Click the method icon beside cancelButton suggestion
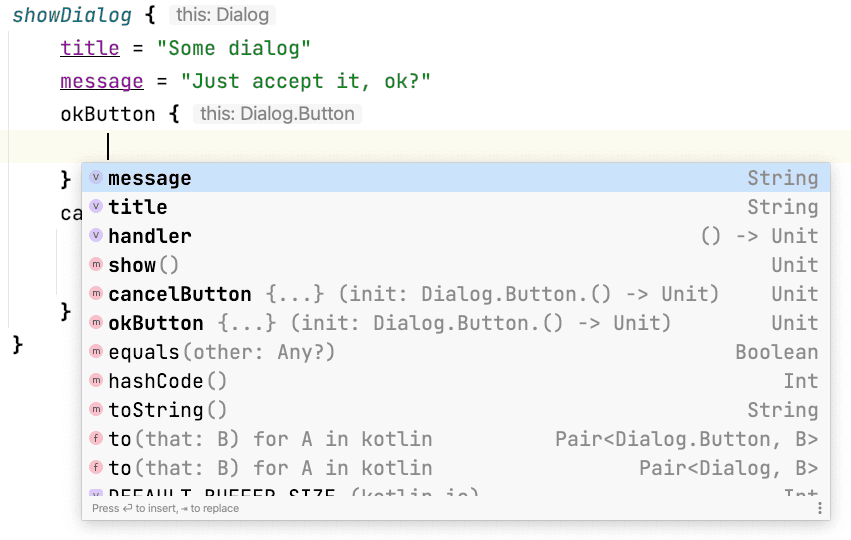 click(96, 294)
